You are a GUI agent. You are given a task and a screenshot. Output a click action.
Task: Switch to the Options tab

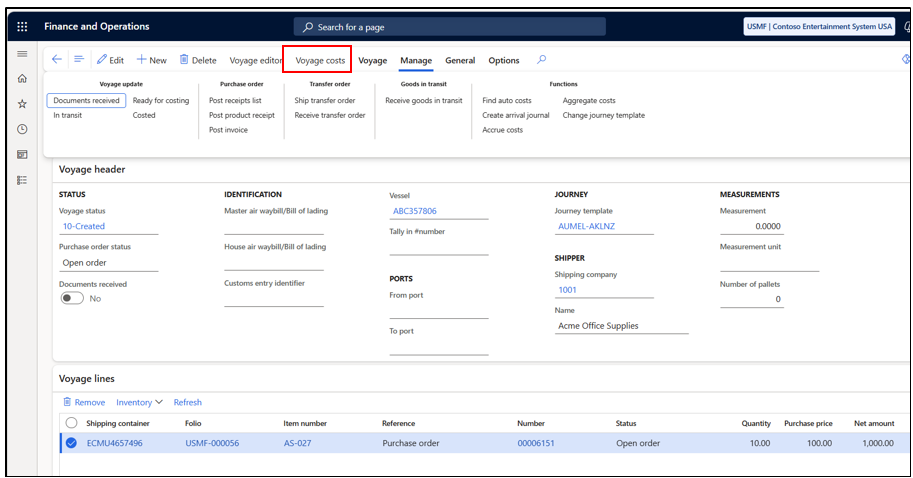(504, 61)
